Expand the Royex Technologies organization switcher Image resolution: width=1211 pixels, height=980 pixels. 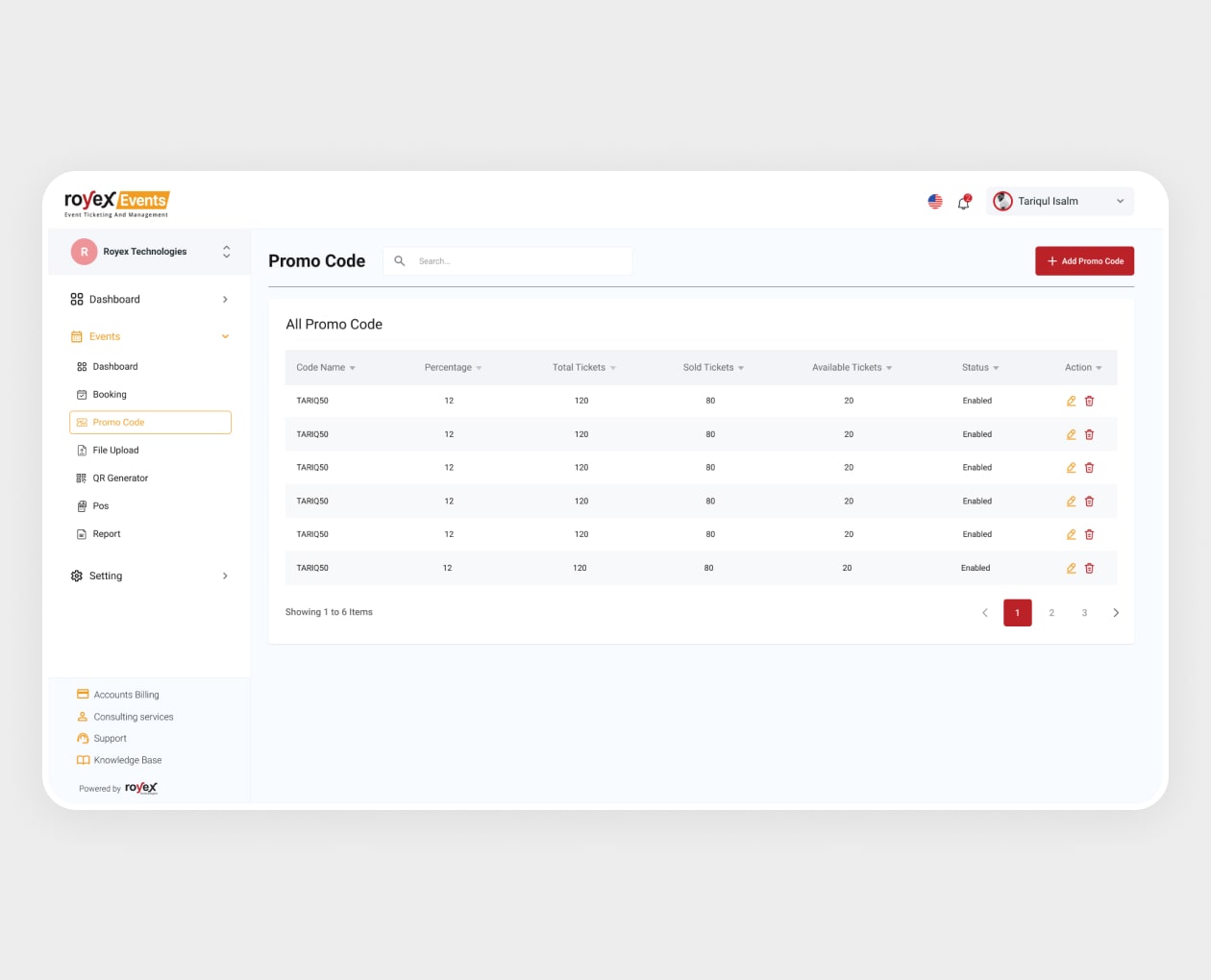click(x=226, y=252)
